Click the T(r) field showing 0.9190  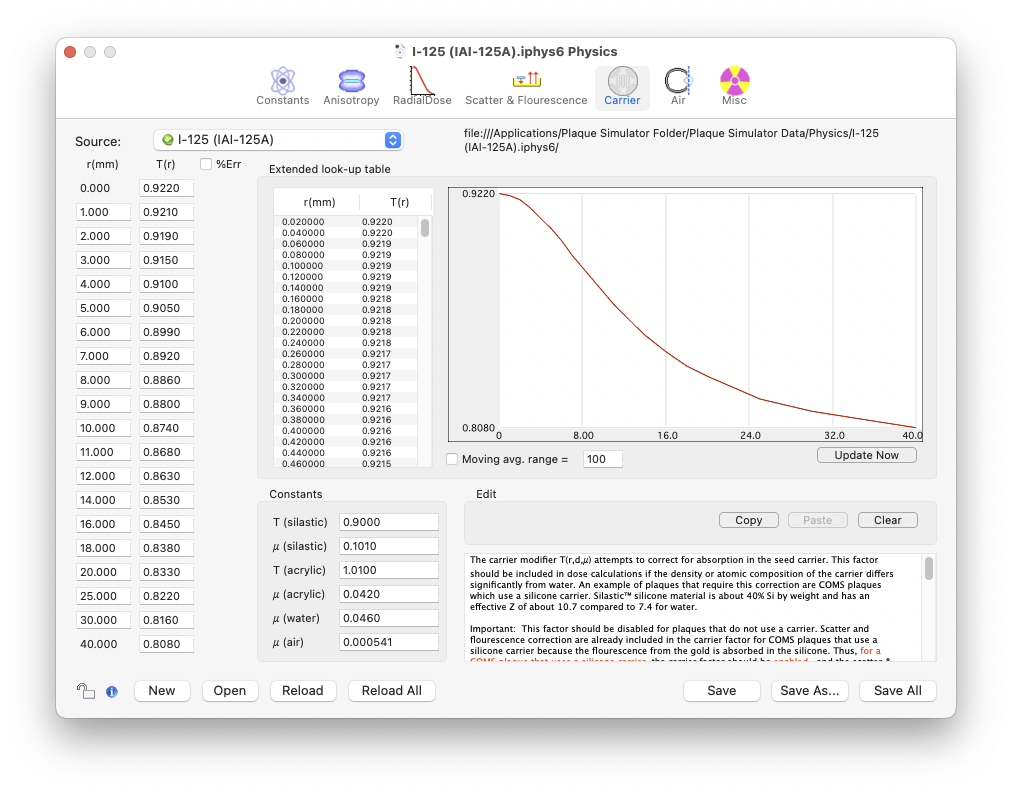(x=167, y=236)
